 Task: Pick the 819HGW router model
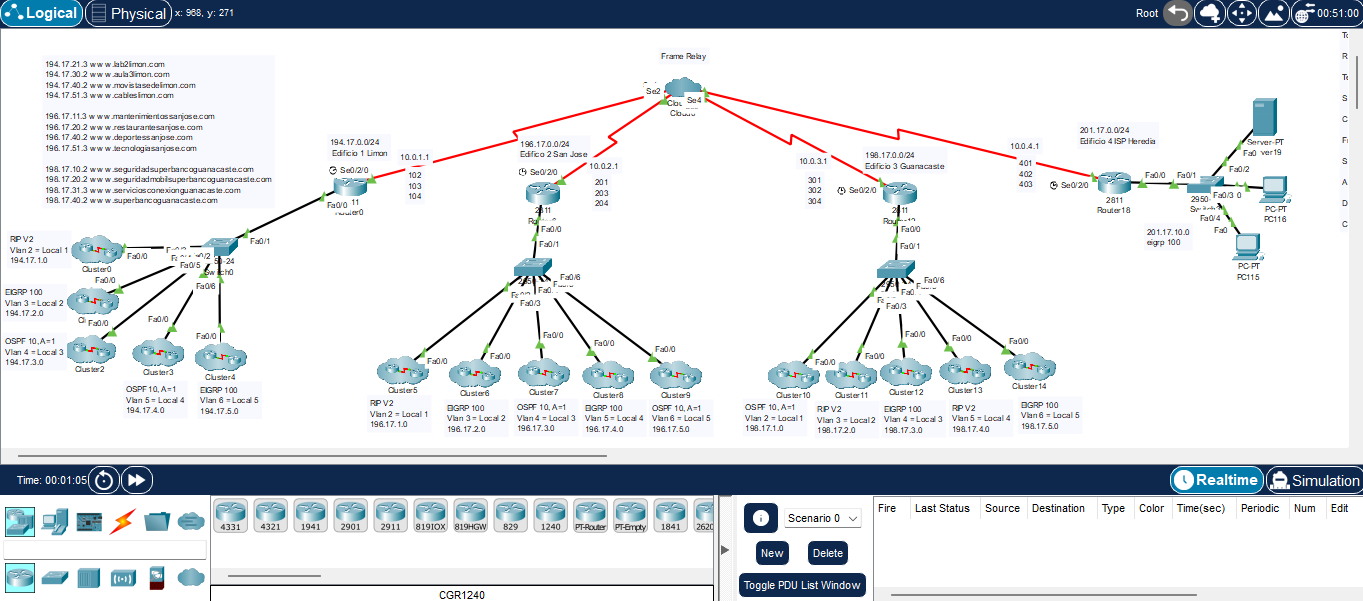point(470,515)
